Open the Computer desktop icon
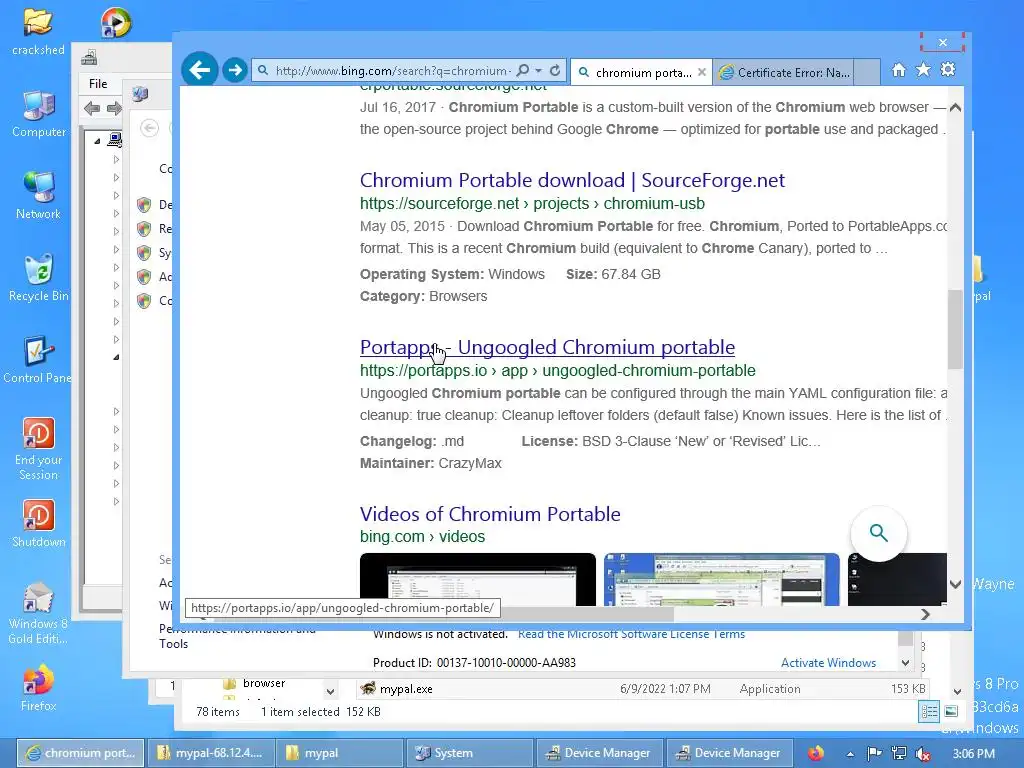 (x=39, y=113)
